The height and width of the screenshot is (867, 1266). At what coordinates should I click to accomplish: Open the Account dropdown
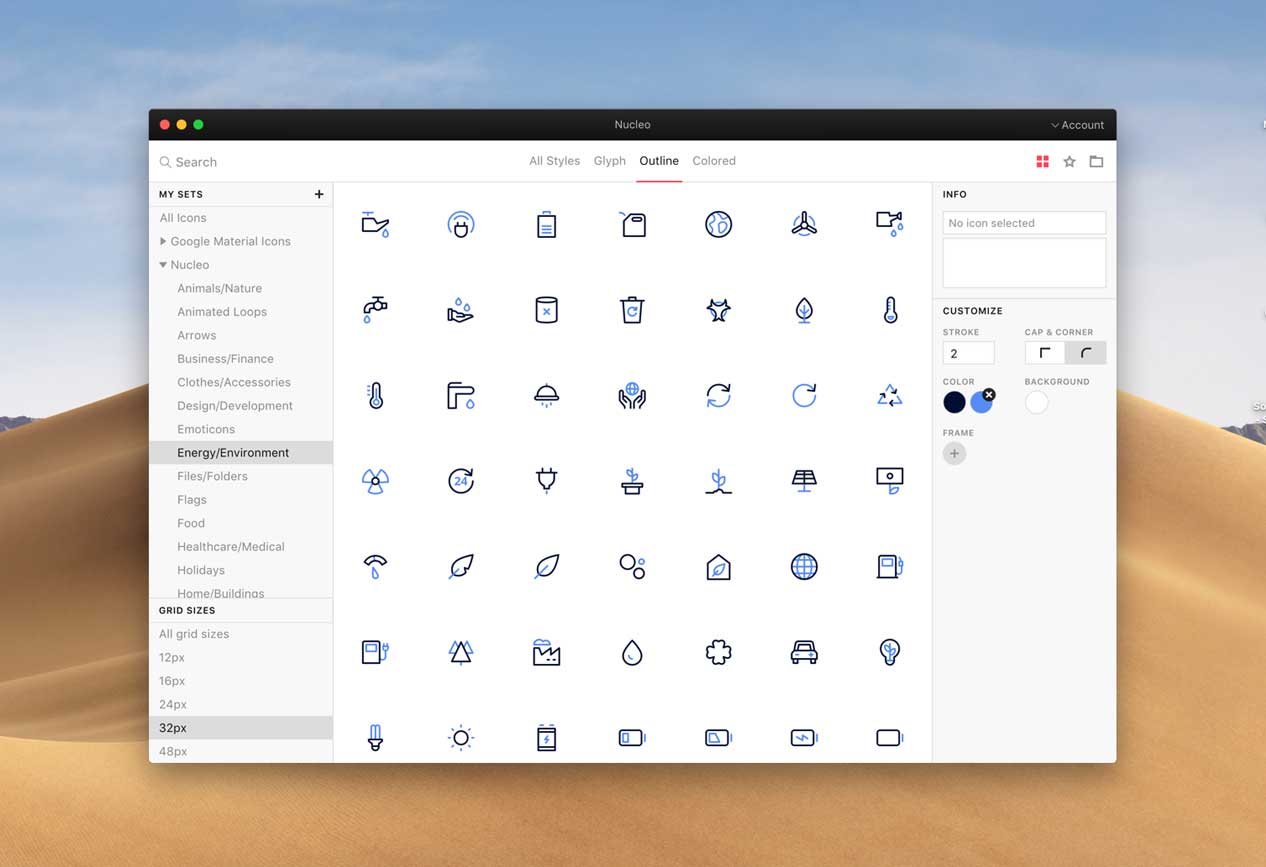point(1077,124)
